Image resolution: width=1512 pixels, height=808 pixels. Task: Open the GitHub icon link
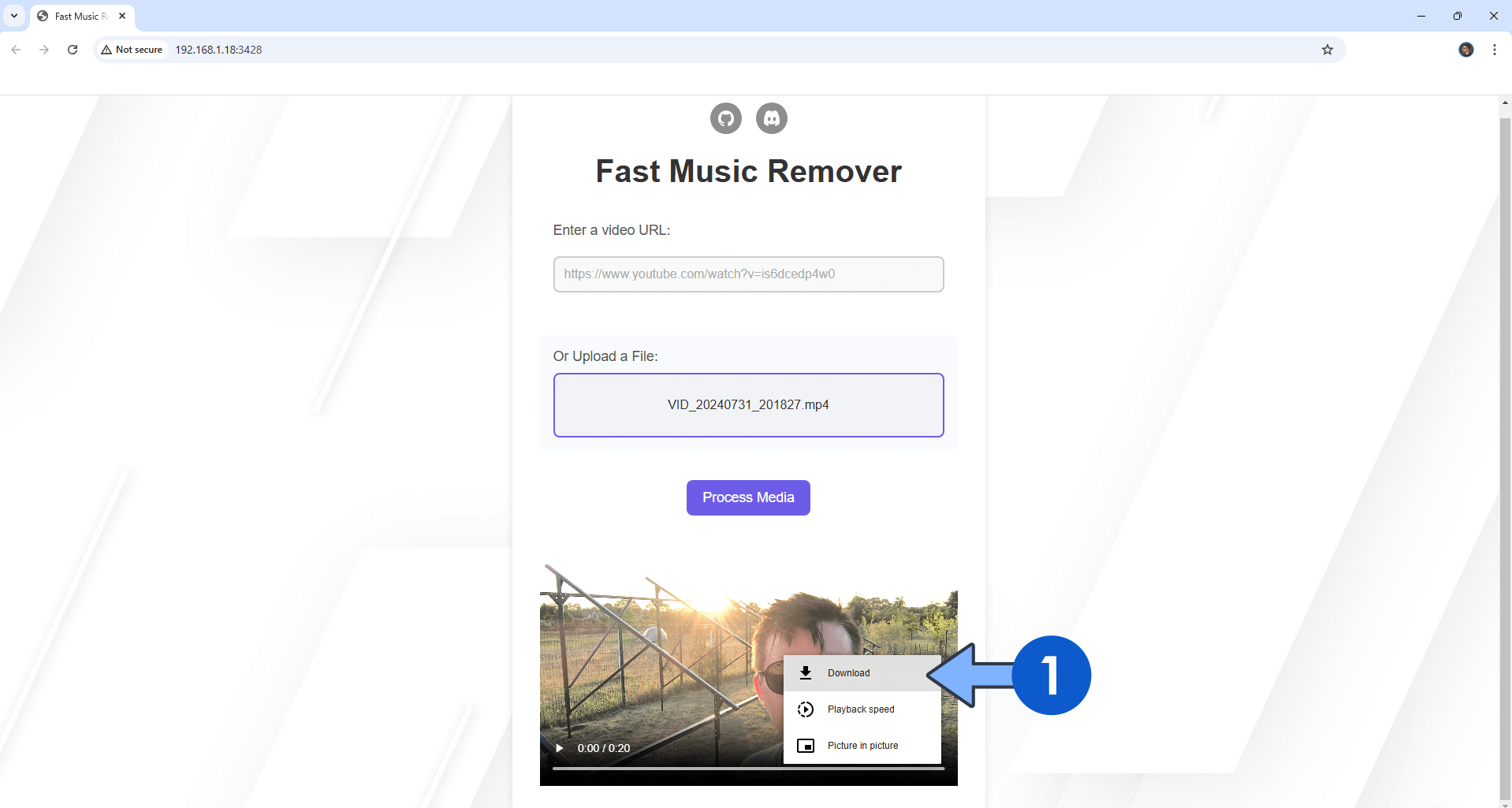[x=725, y=118]
